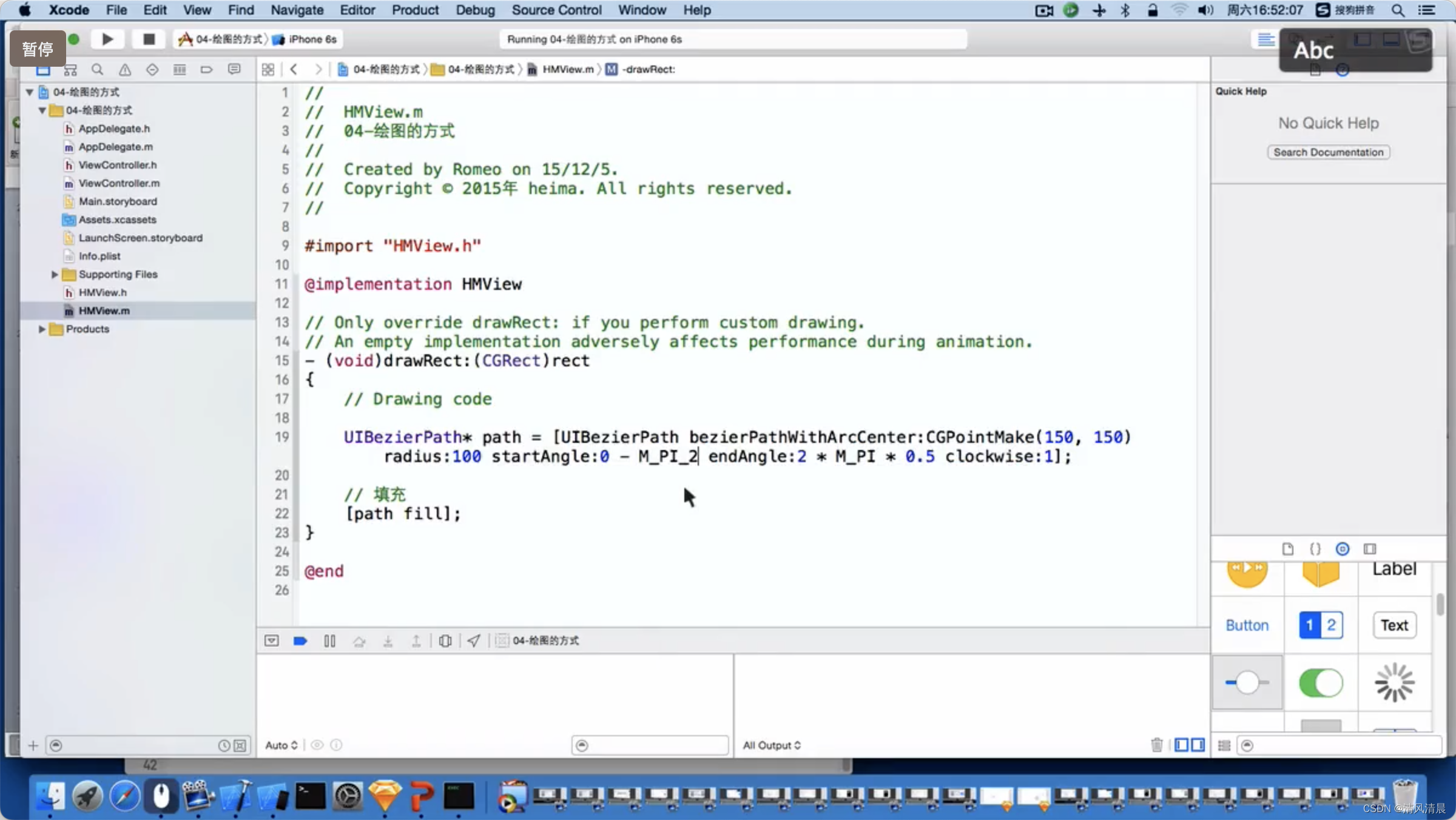Click Search Documentation button

click(x=1328, y=152)
